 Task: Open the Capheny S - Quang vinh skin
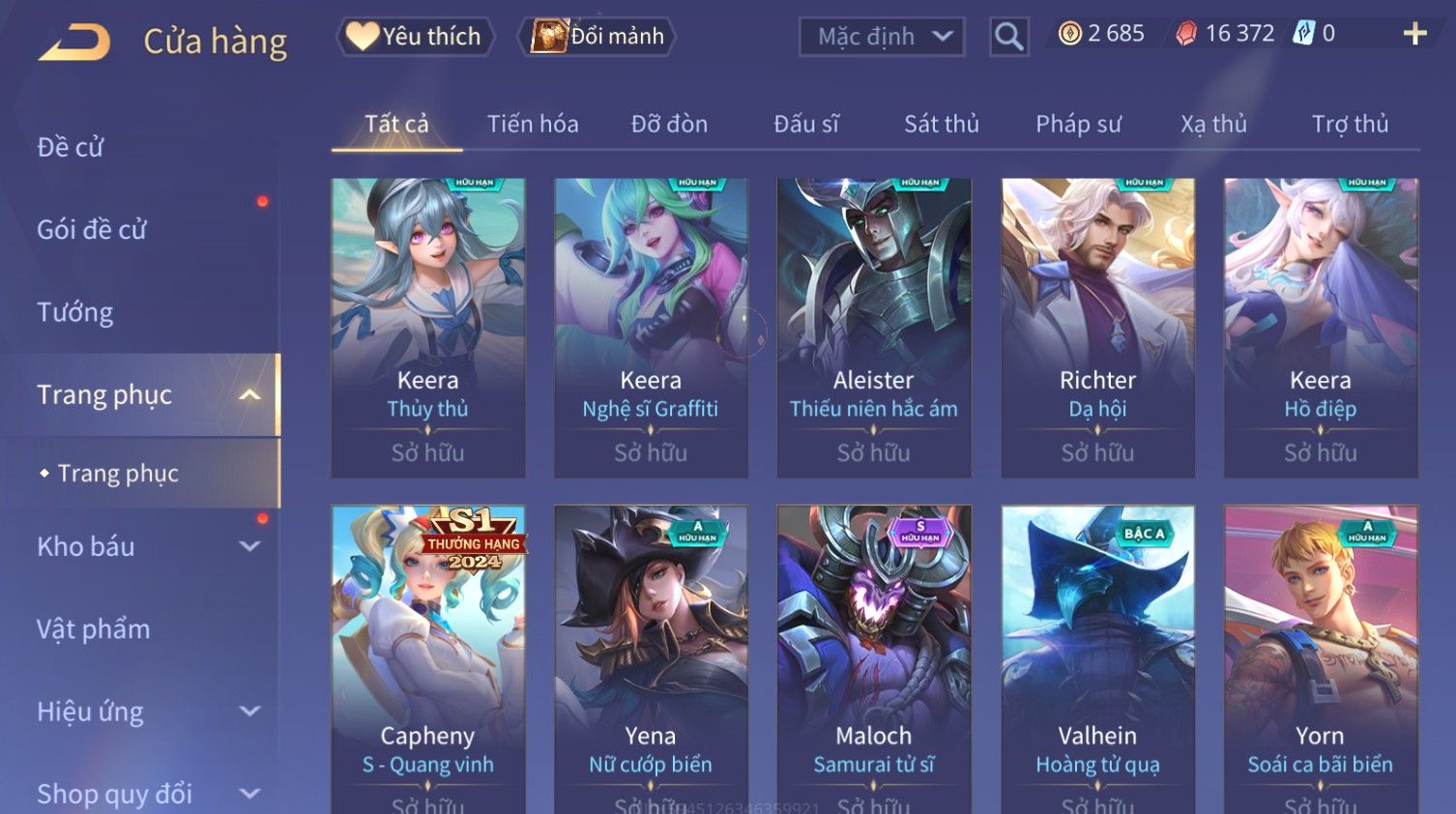428,659
